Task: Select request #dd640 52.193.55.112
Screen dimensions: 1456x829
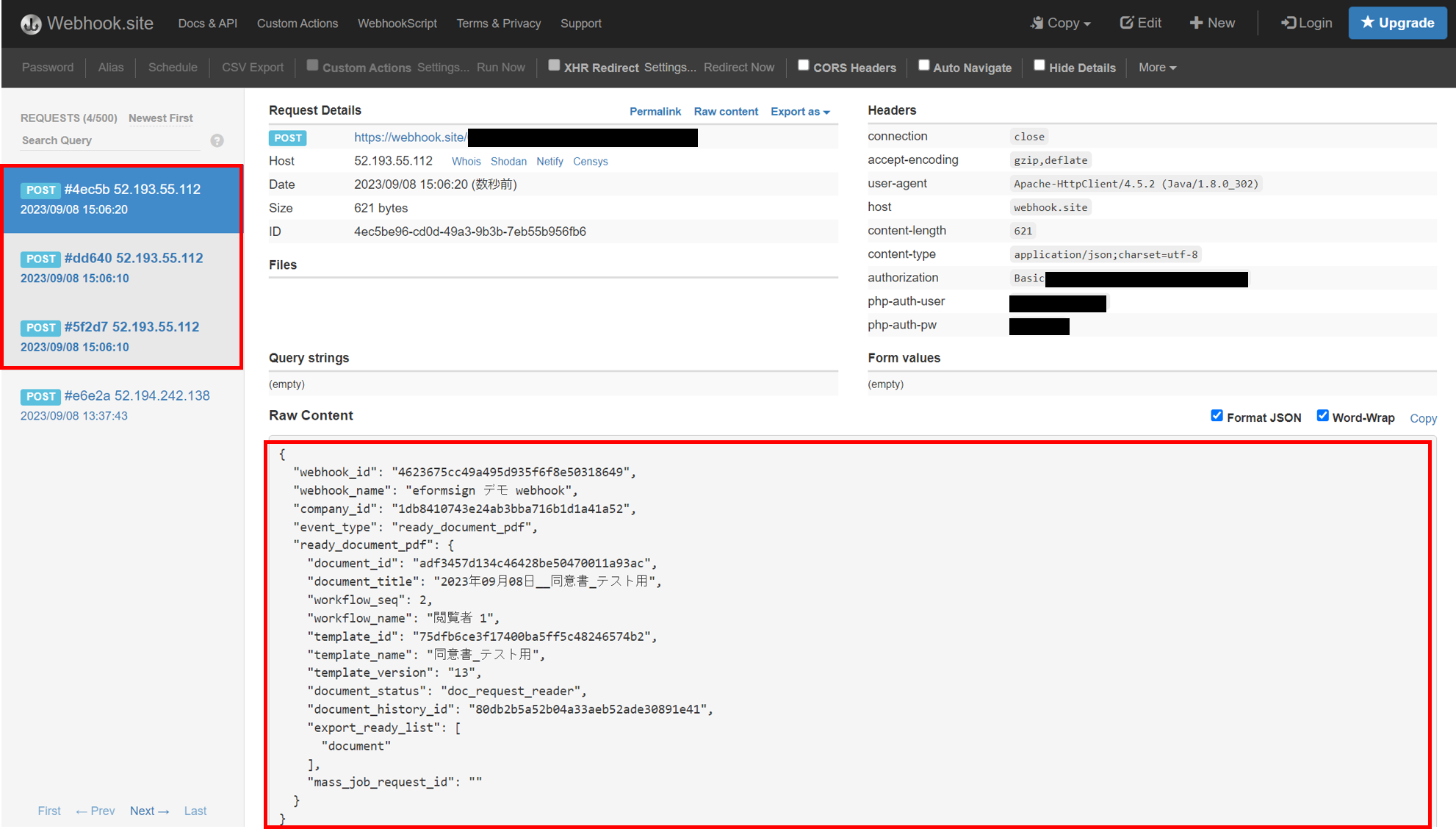Action: (x=122, y=268)
